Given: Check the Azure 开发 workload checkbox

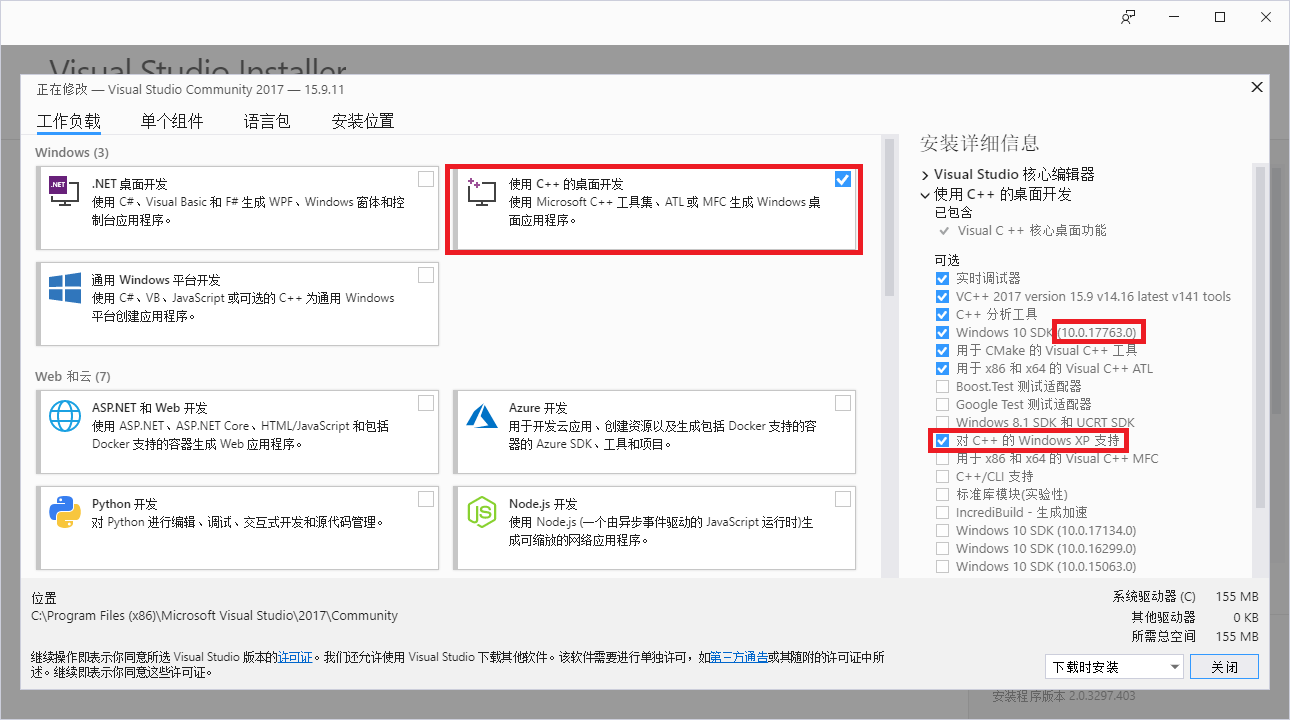Looking at the screenshot, I should point(843,403).
